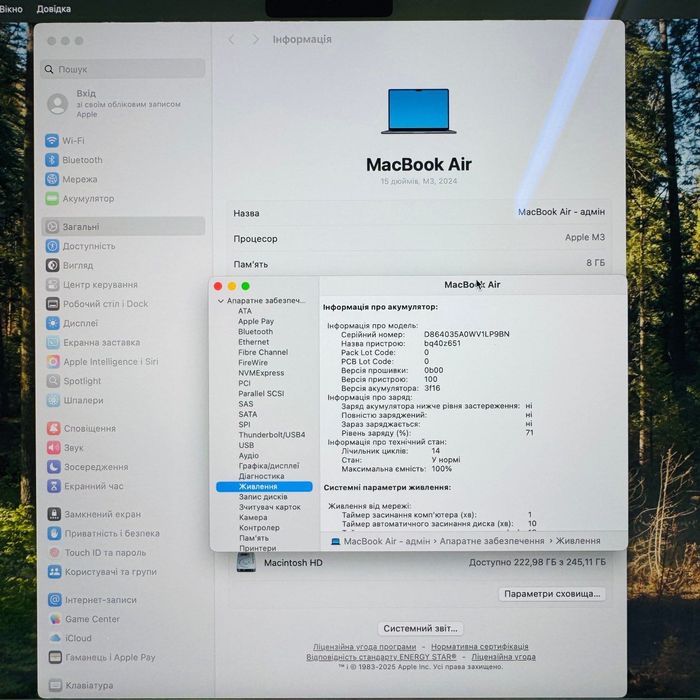Open the Вікно menu in menu bar

click(x=11, y=8)
